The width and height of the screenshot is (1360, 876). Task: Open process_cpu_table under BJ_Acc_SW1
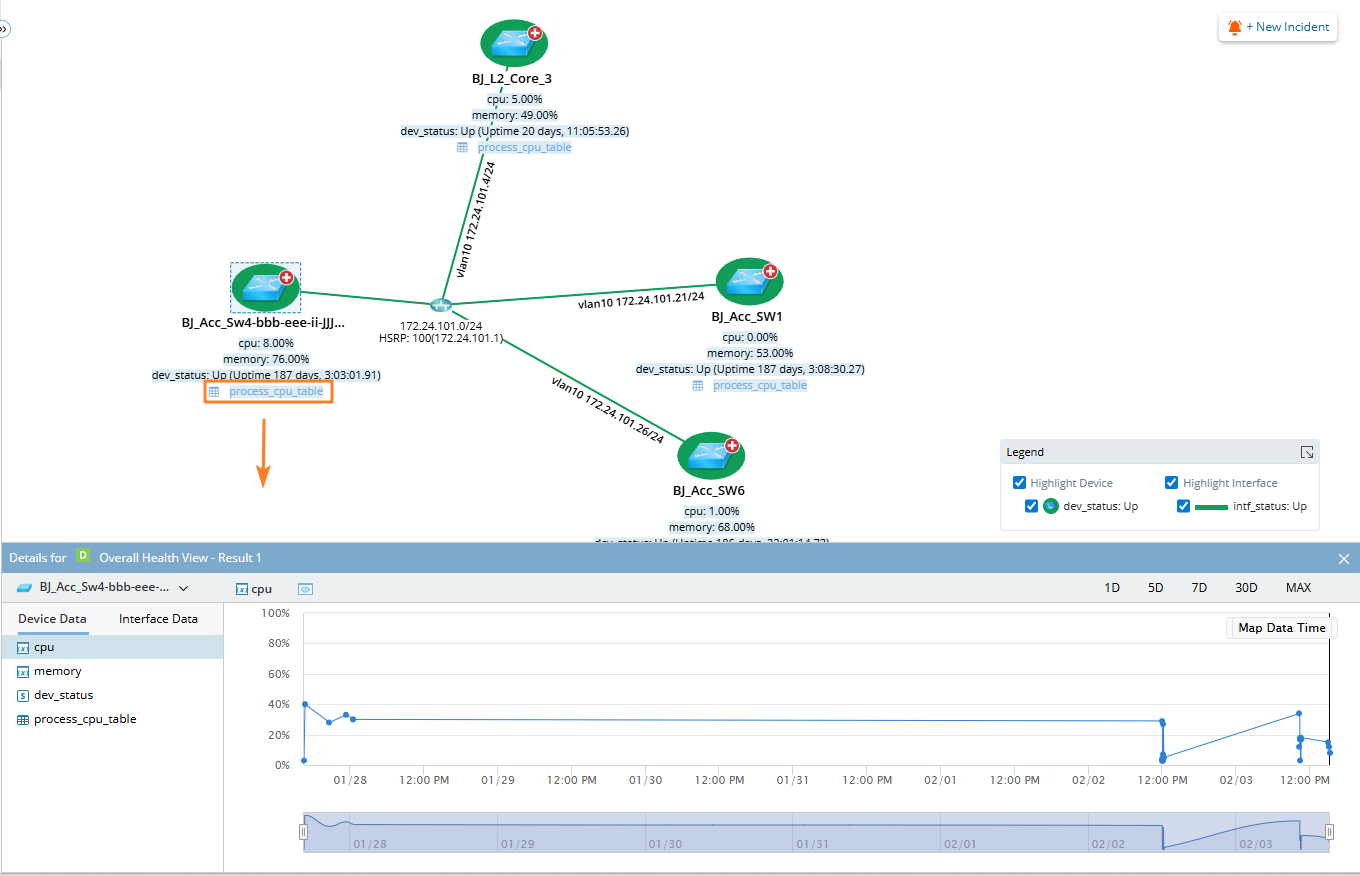click(x=760, y=385)
